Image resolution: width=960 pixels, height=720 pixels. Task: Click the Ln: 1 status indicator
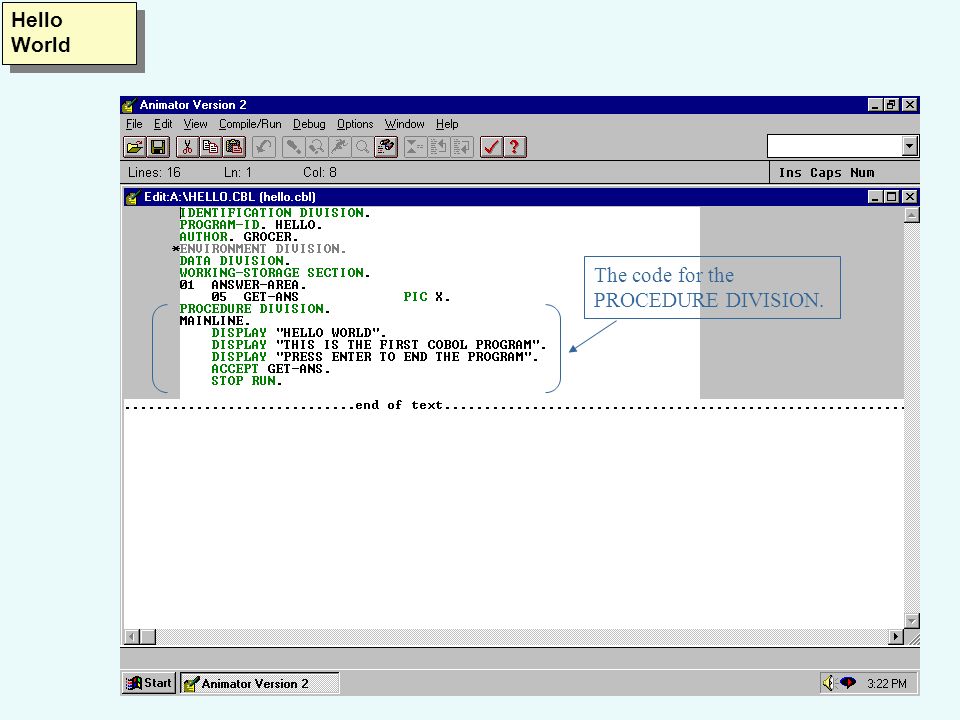click(238, 173)
